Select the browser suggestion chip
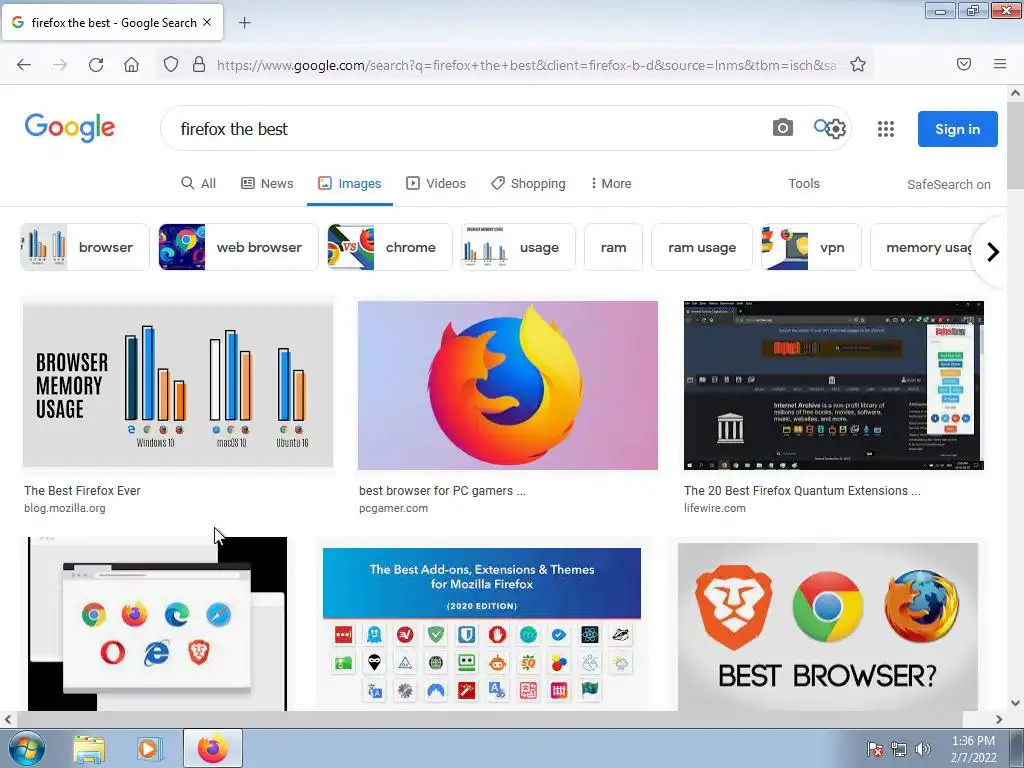 point(85,247)
